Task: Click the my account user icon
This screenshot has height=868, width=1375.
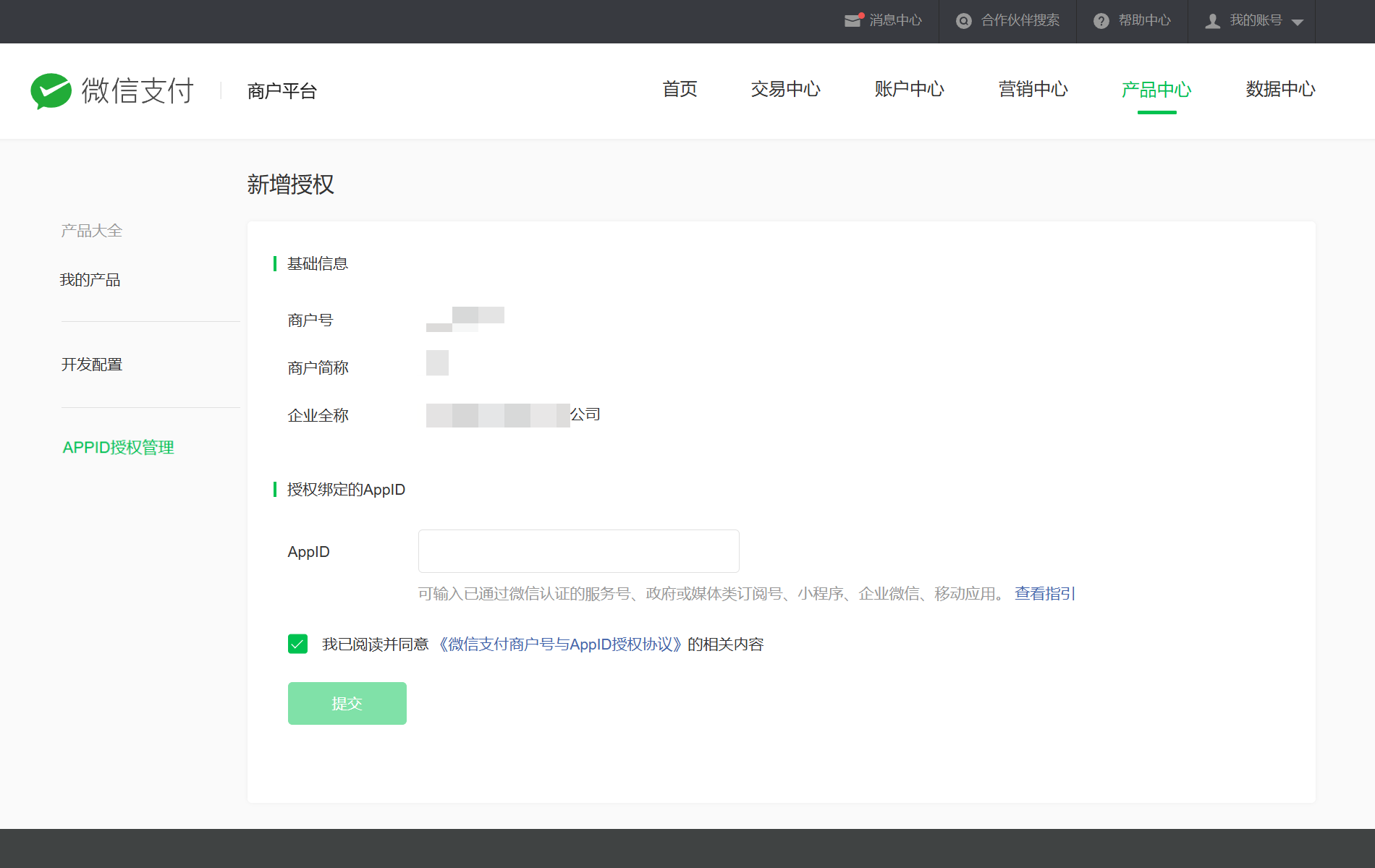Action: [x=1213, y=21]
